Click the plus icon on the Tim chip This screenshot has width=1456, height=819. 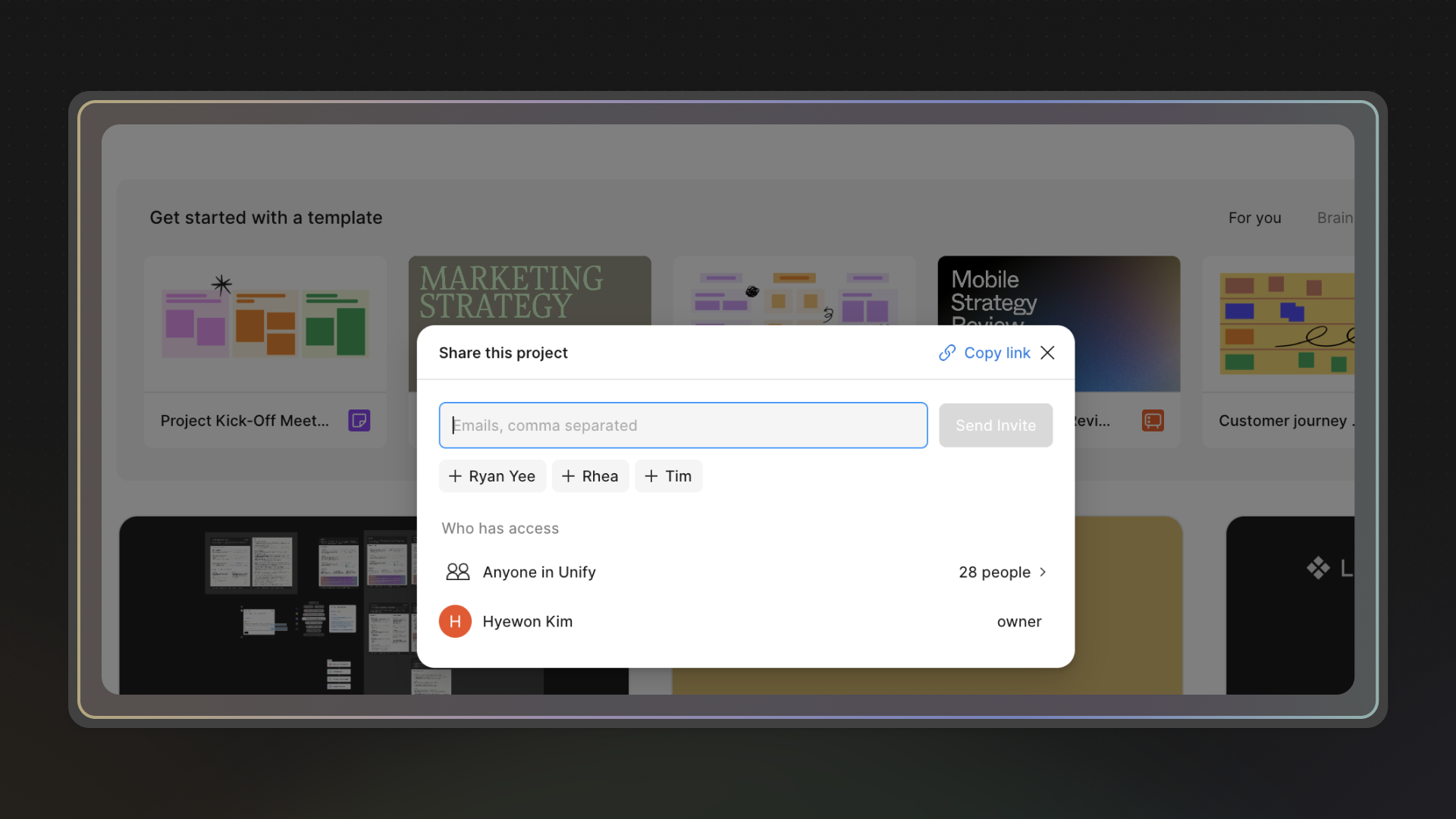(x=651, y=476)
